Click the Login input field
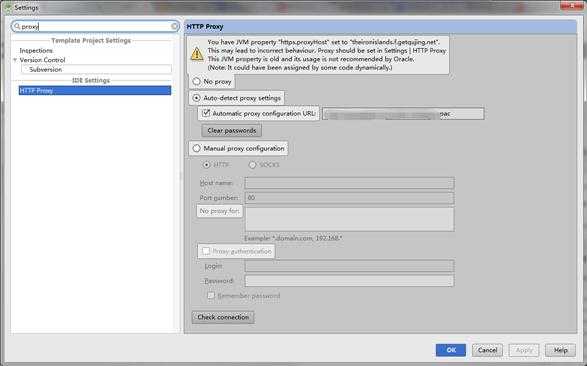Screen dimensions: 587x366 point(349,266)
